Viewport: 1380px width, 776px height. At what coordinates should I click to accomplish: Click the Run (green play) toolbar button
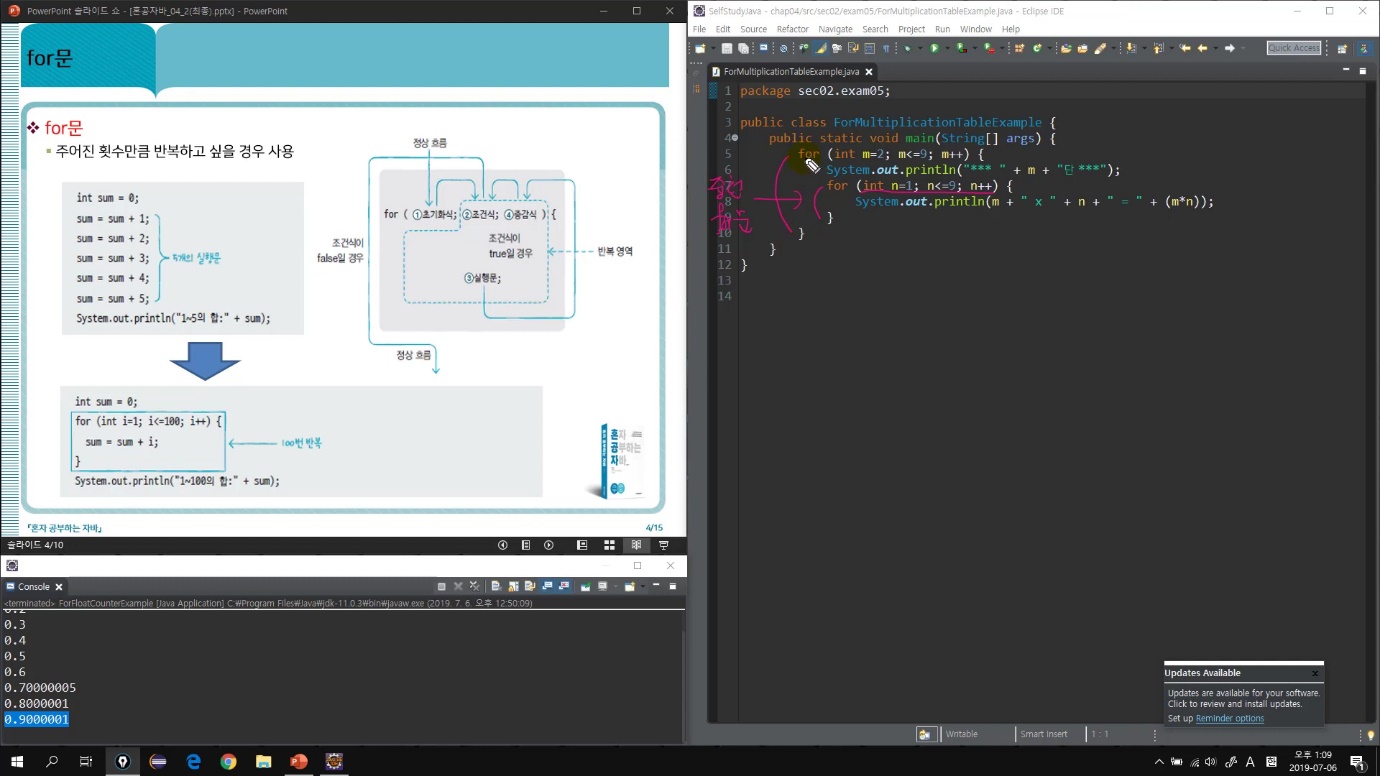click(x=933, y=48)
